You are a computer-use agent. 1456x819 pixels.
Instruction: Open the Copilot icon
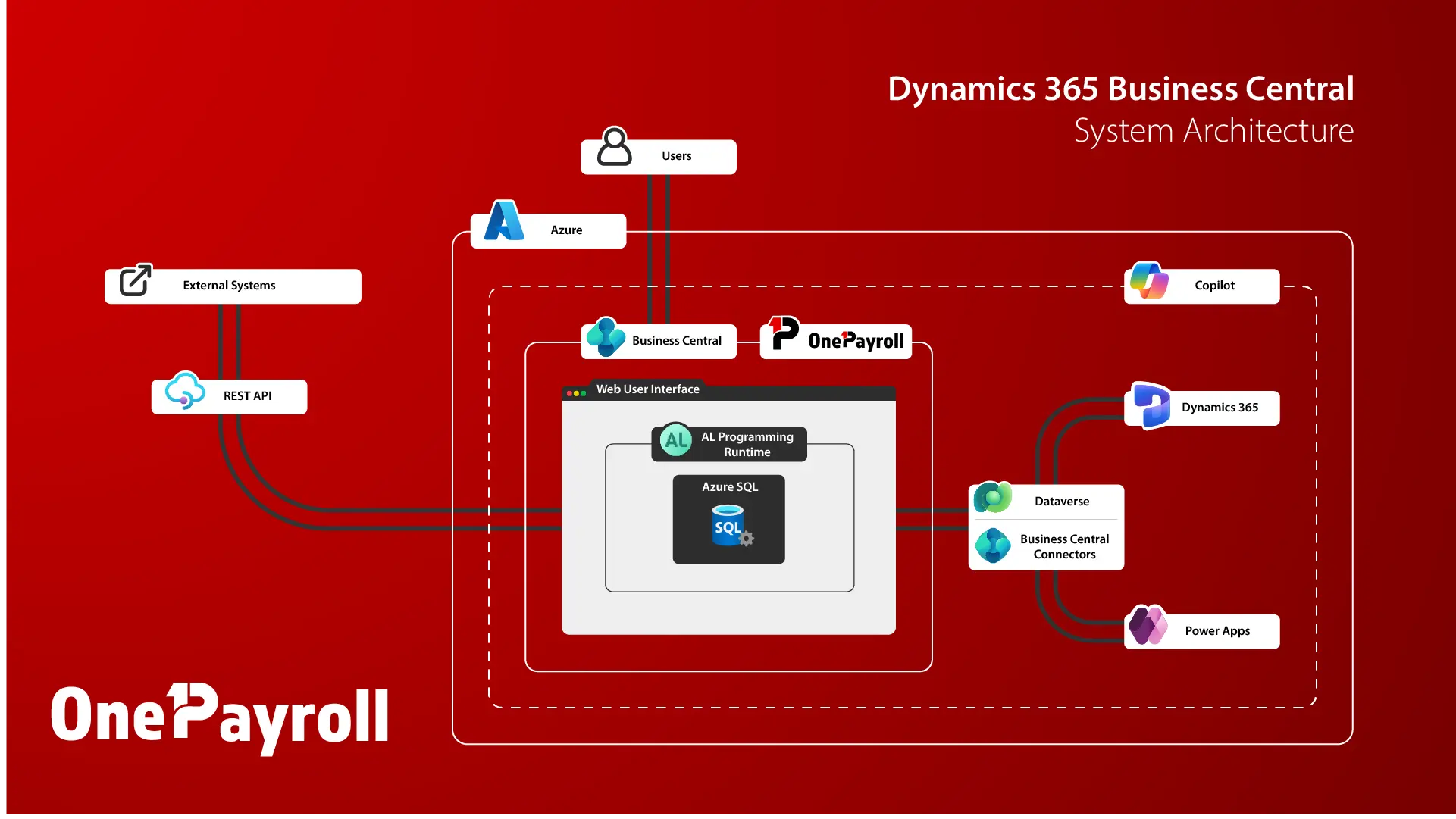coord(1151,281)
